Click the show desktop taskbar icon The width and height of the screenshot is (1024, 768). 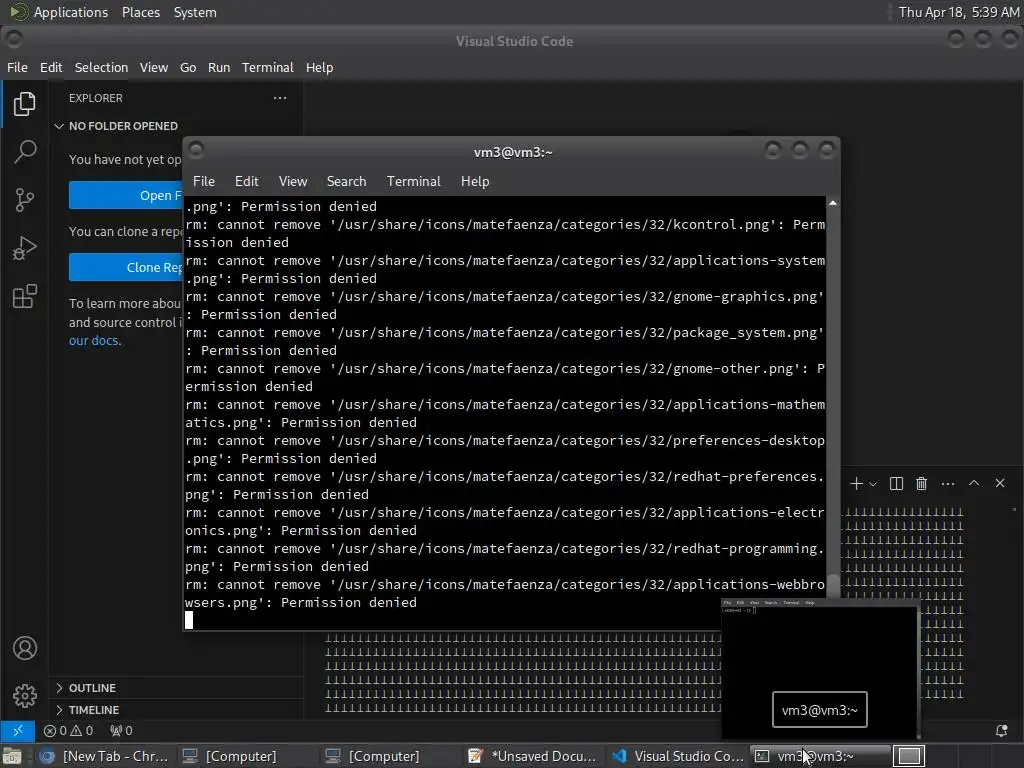12,756
